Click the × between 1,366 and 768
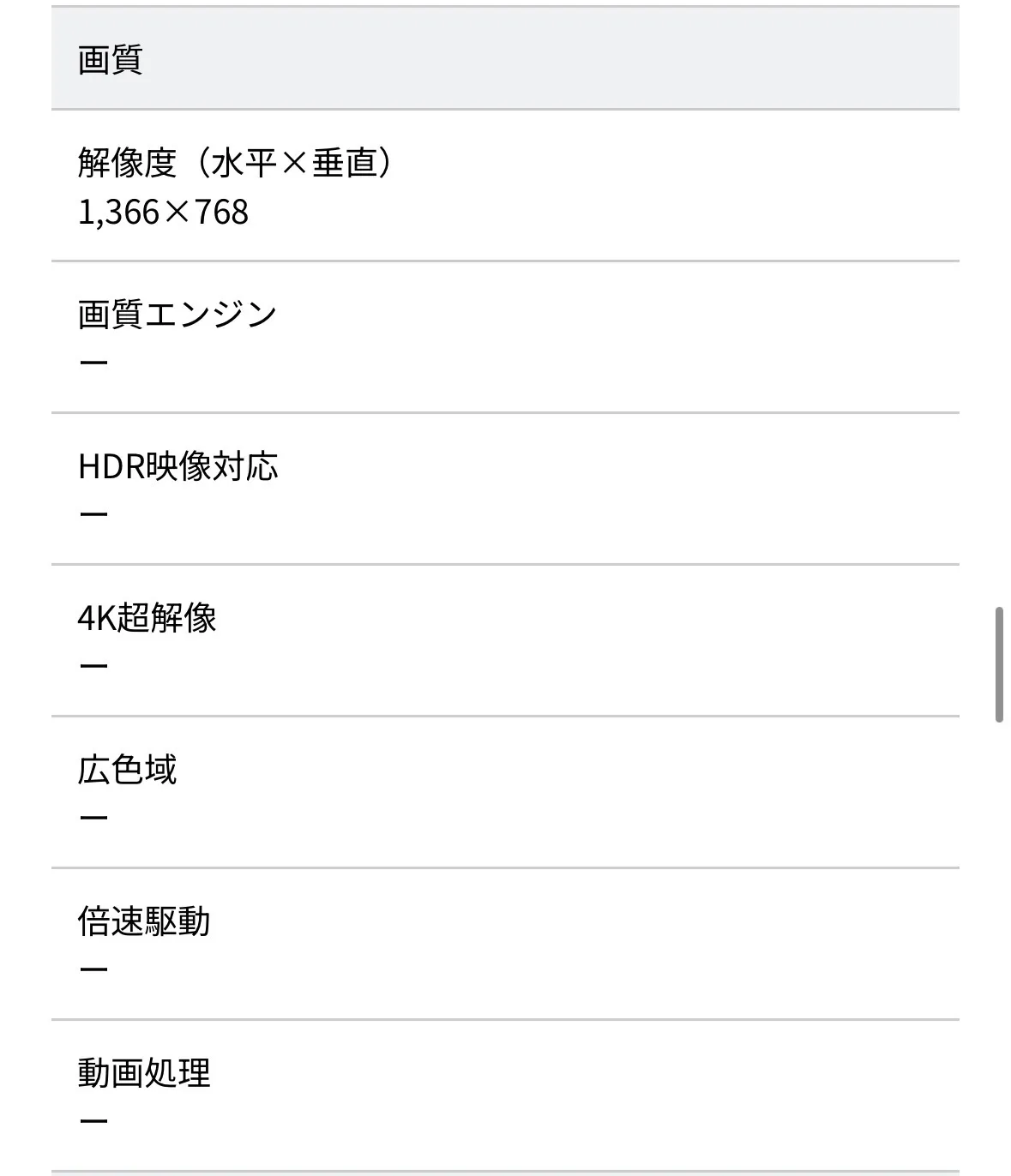Image resolution: width=1011 pixels, height=1176 pixels. (178, 213)
